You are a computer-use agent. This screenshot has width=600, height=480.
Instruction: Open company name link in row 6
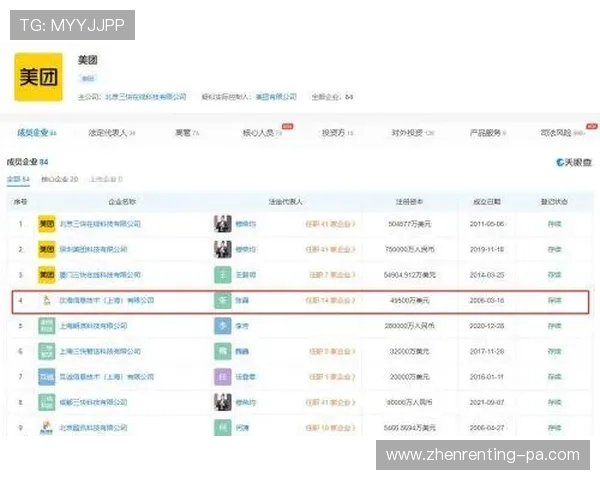(100, 351)
